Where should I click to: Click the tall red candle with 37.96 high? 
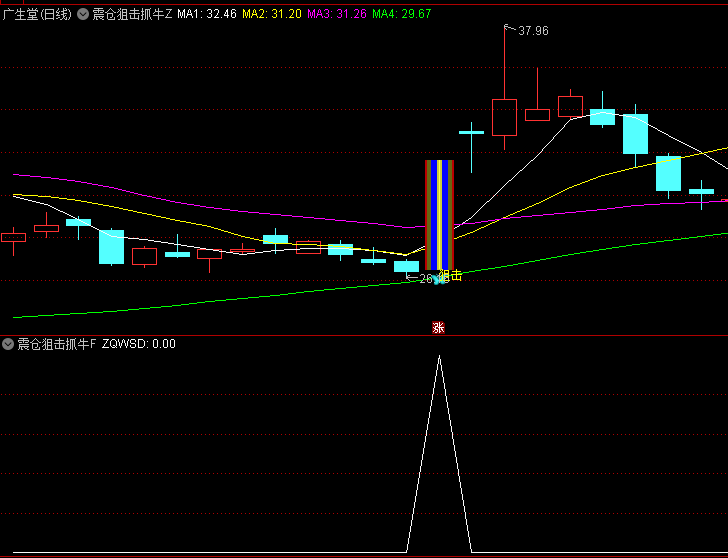click(504, 116)
